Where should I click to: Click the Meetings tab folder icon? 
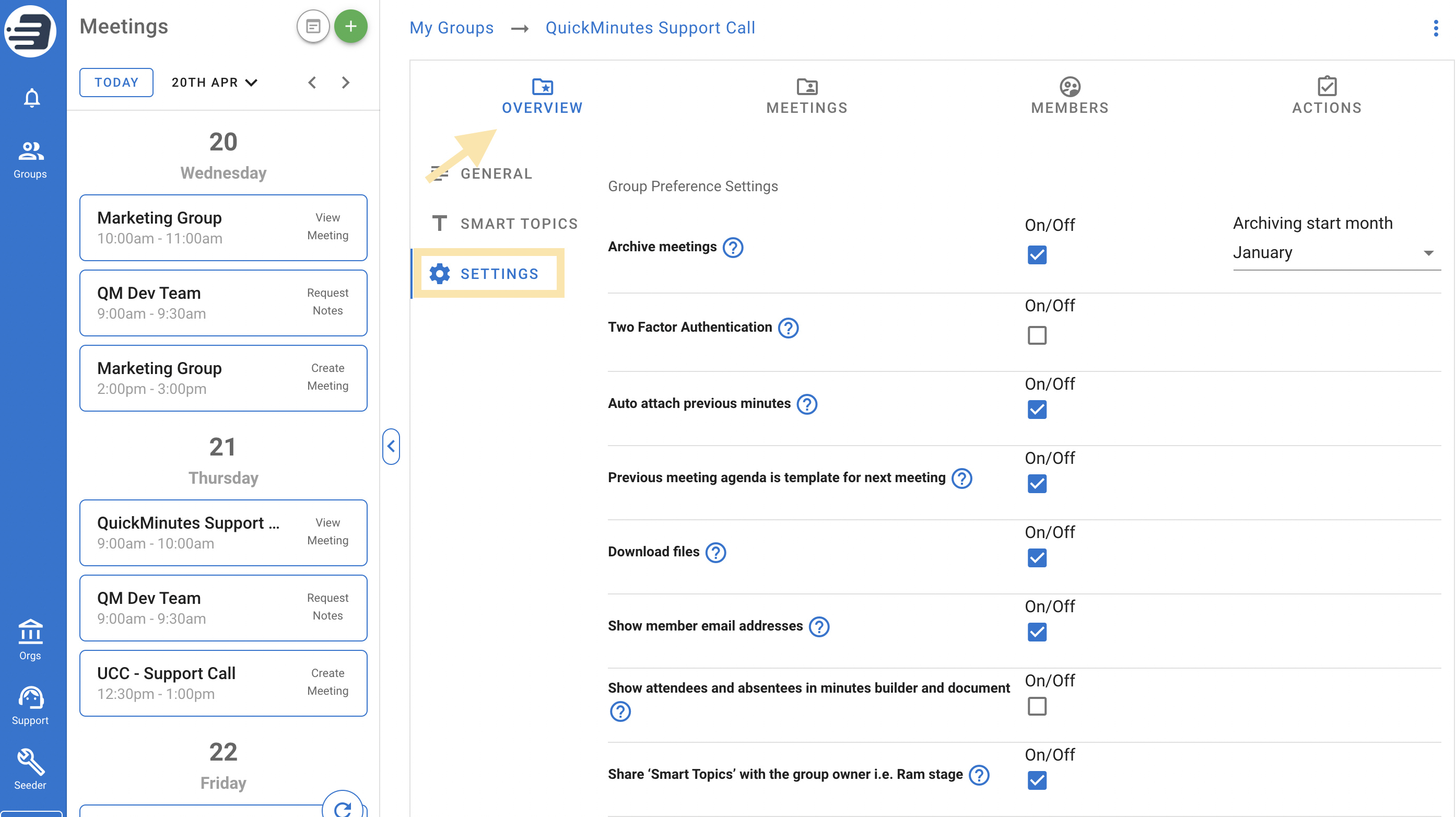[807, 87]
